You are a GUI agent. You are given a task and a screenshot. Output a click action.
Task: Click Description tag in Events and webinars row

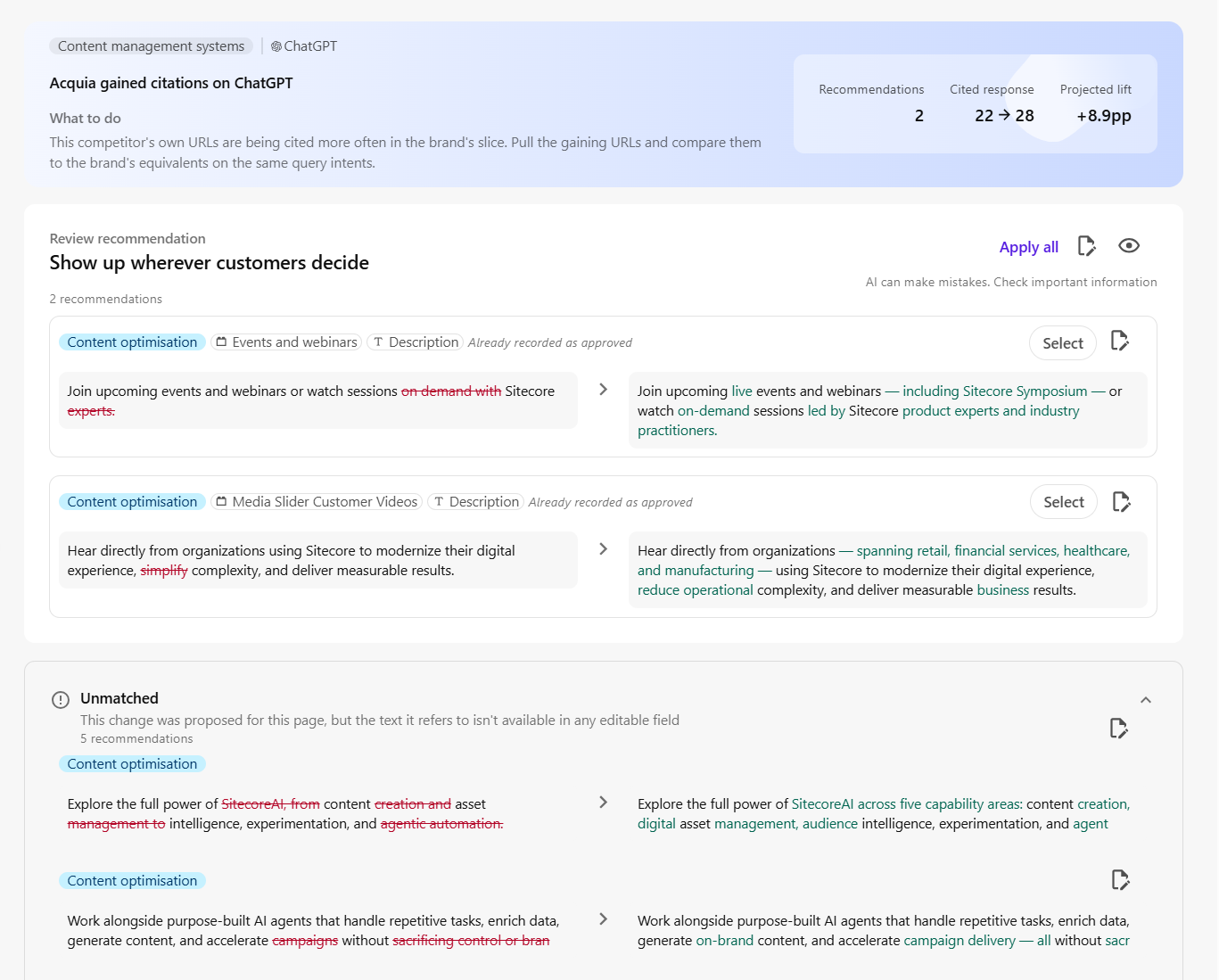(415, 342)
